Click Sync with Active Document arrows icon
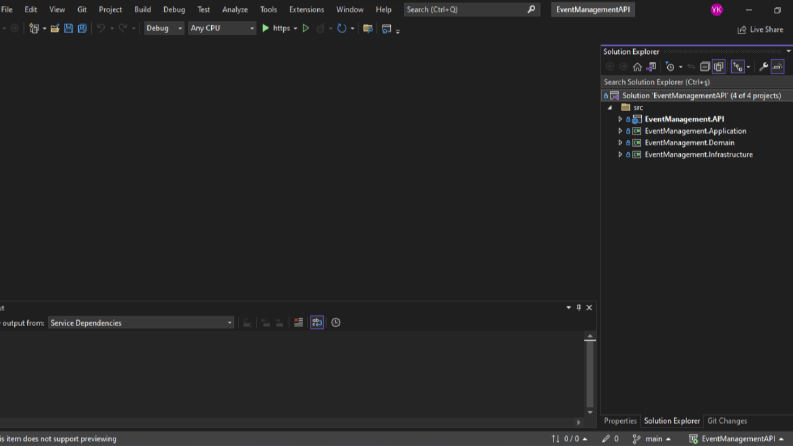This screenshot has height=446, width=793. point(691,67)
